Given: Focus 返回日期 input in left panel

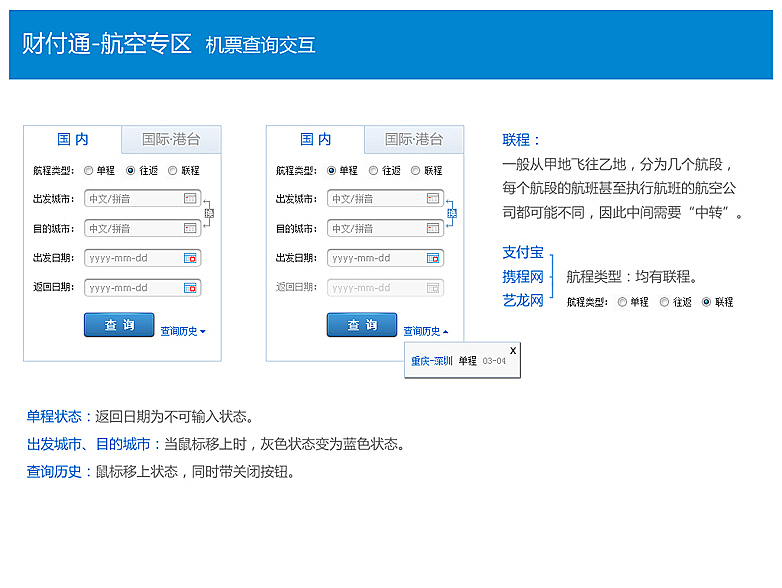Looking at the screenshot, I should click(x=143, y=288).
